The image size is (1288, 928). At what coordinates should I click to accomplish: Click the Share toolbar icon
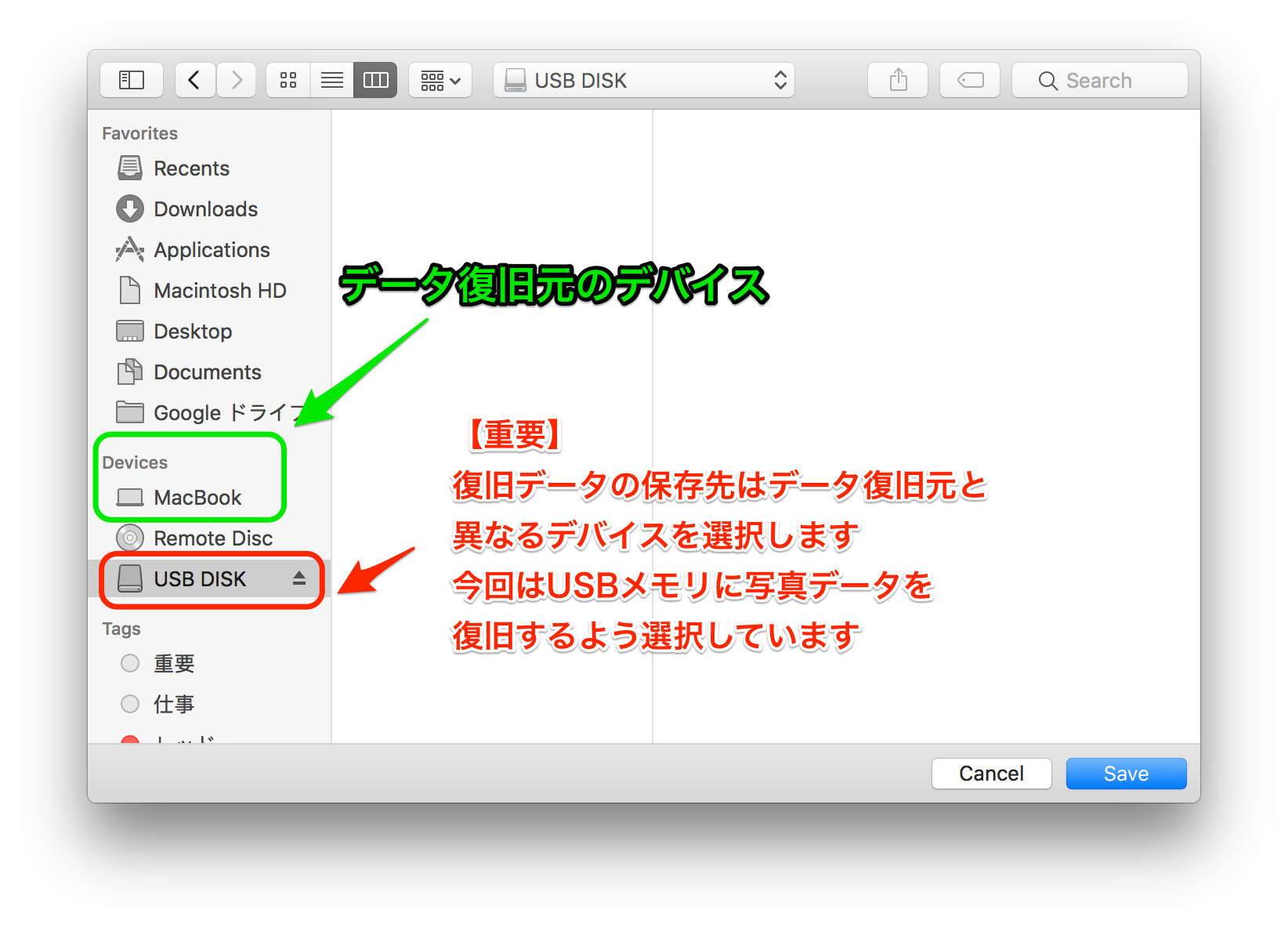coord(898,80)
